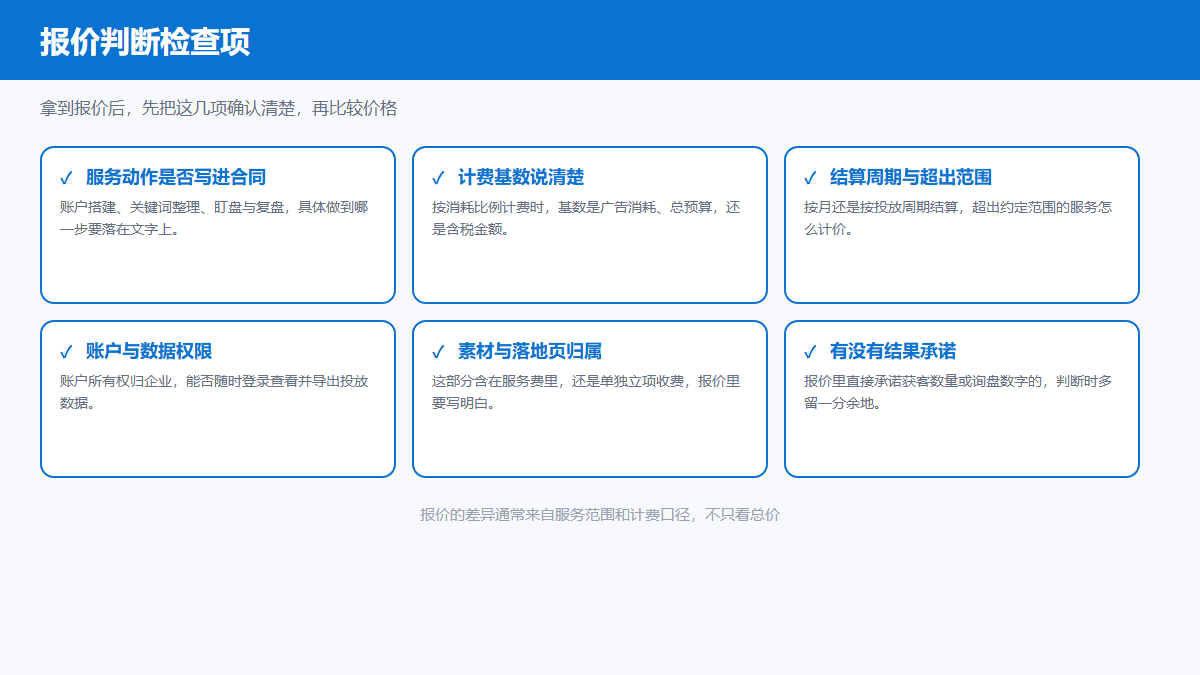1200x675 pixels.
Task: Click the description starting 这部分含在服务费里
Action: [586, 392]
